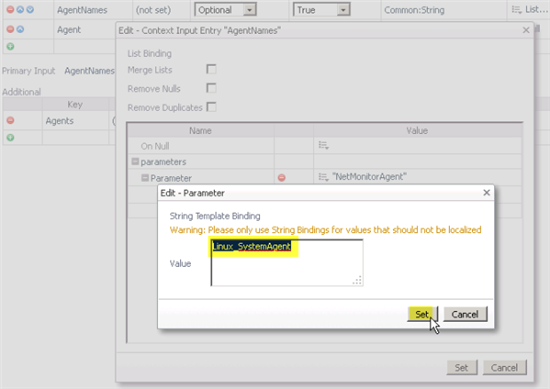550x389 pixels.
Task: Remove the Agents key entry
Action: pyautogui.click(x=11, y=120)
